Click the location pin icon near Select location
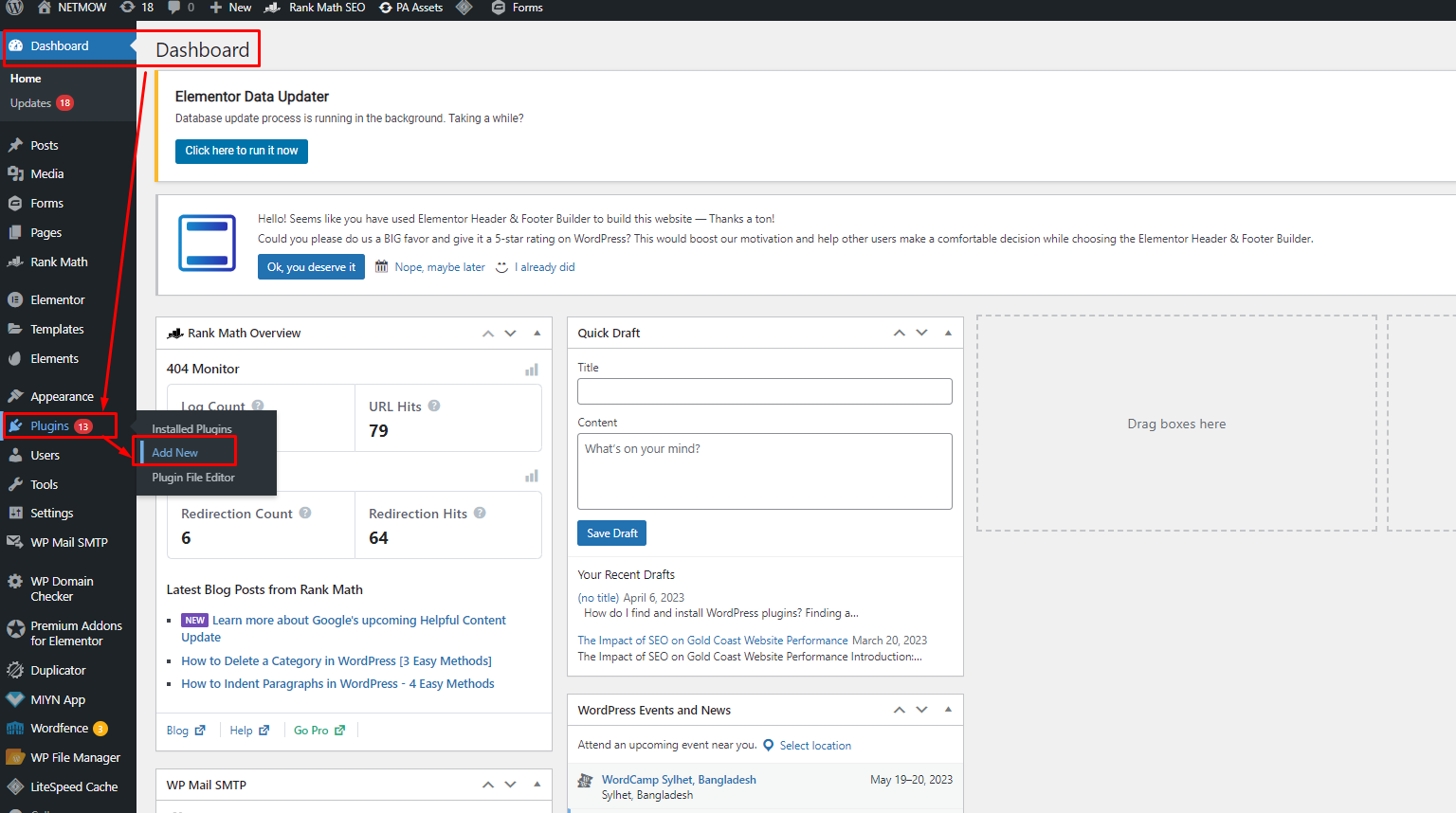Viewport: 1456px width, 813px height. 769,746
